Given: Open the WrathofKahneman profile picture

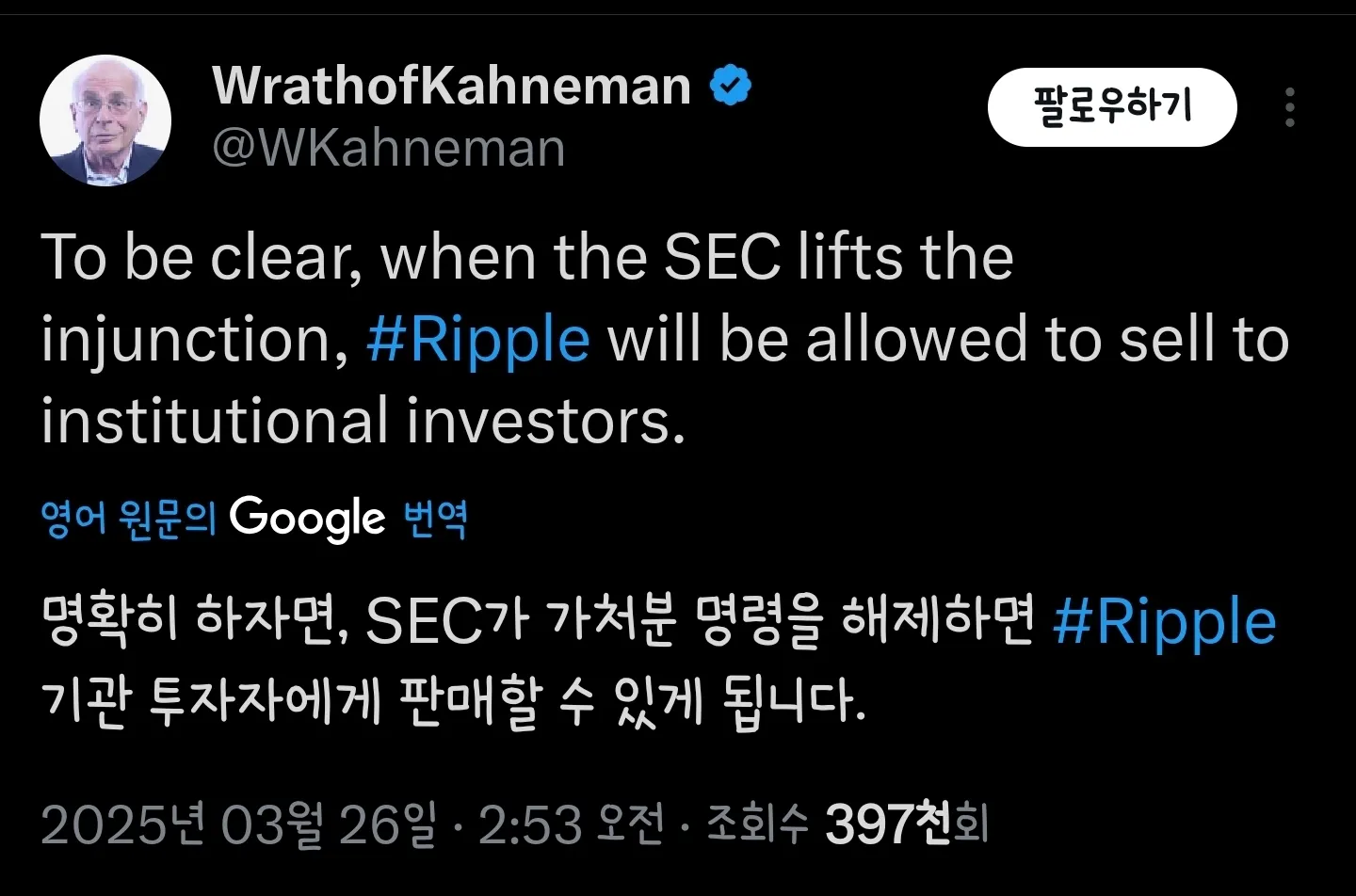Looking at the screenshot, I should [x=105, y=120].
